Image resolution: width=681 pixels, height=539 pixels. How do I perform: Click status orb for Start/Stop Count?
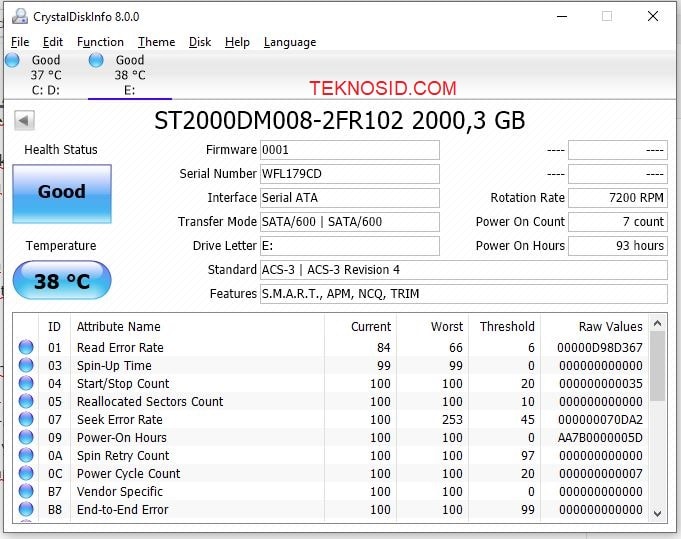tap(26, 383)
